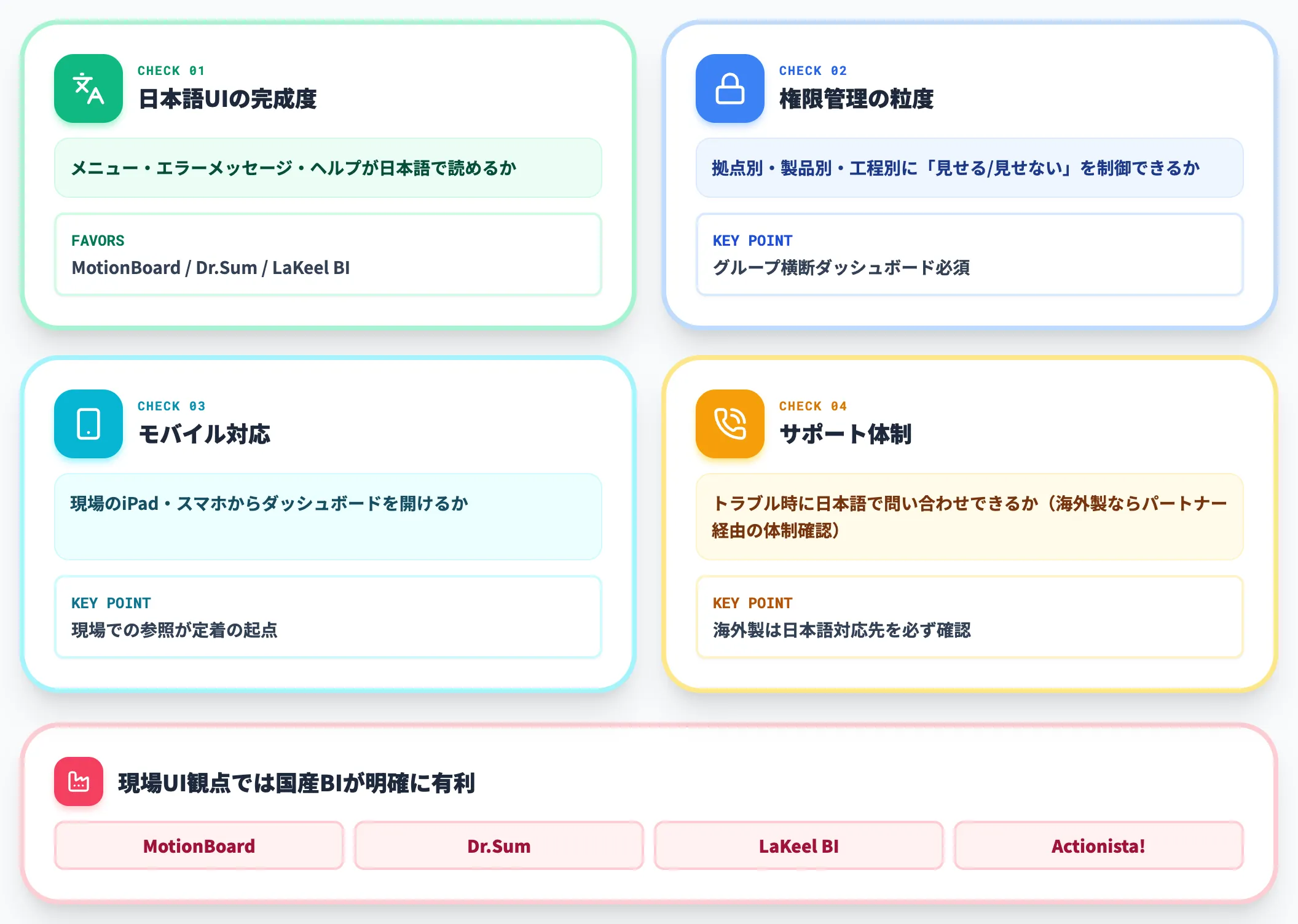Click text 海外製は日本語対応先を必ず確認
The width and height of the screenshot is (1298, 924).
tap(842, 630)
